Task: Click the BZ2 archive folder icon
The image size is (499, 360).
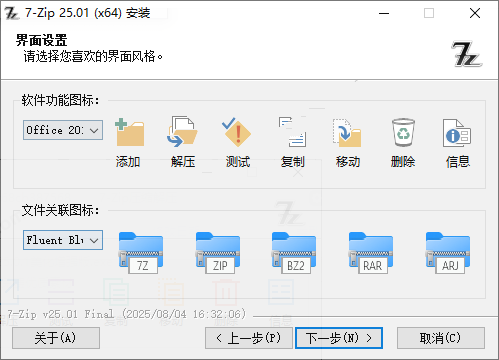Action: (x=294, y=253)
